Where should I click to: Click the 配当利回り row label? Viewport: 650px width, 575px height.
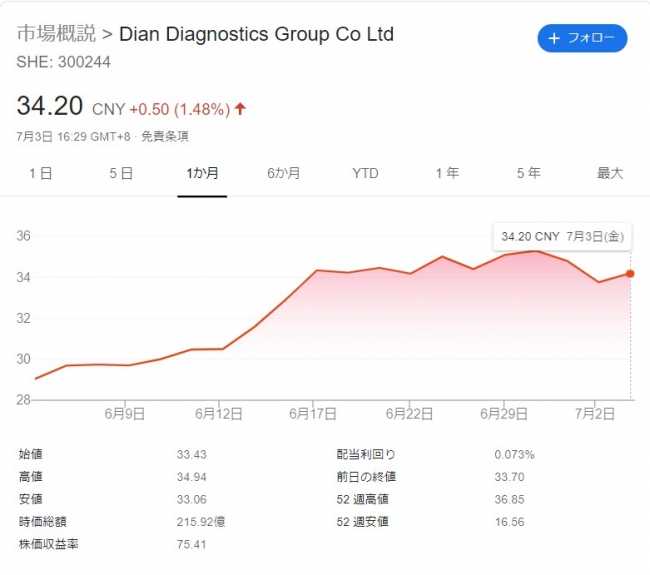click(366, 455)
